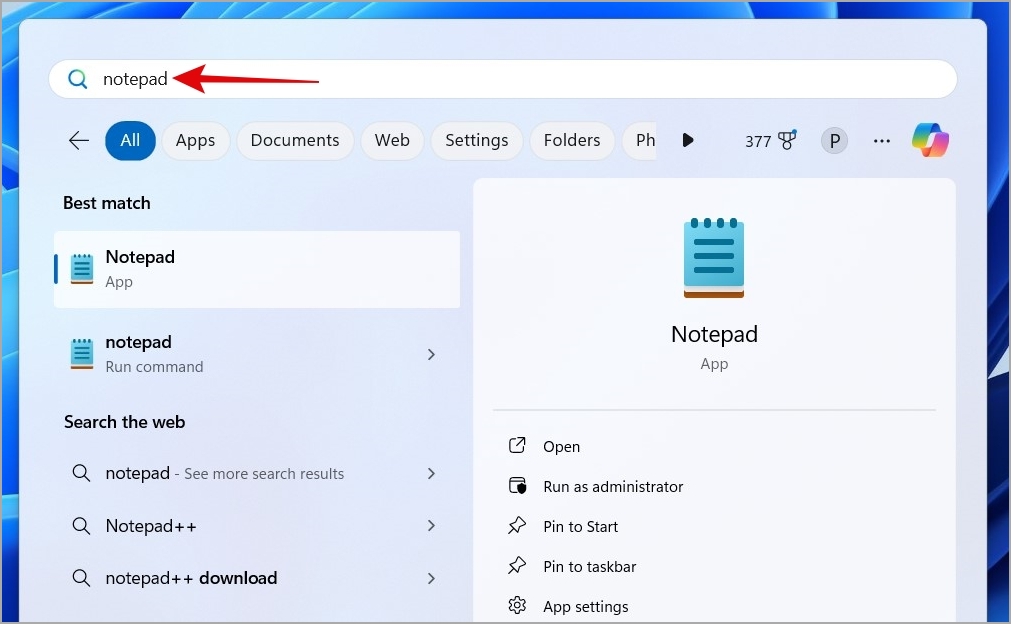Click magnifier icon beside notepad web result
This screenshot has width=1011, height=624.
pos(81,473)
